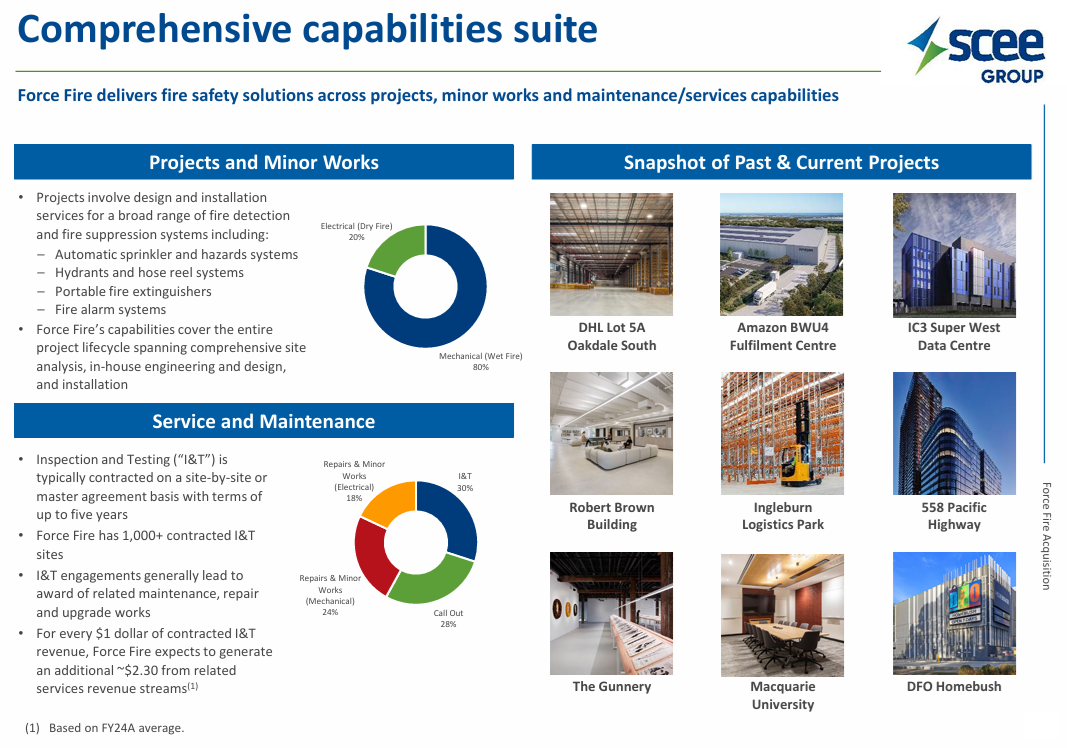
Task: Click the Comprehensive capabilities suite title
Action: 307,30
